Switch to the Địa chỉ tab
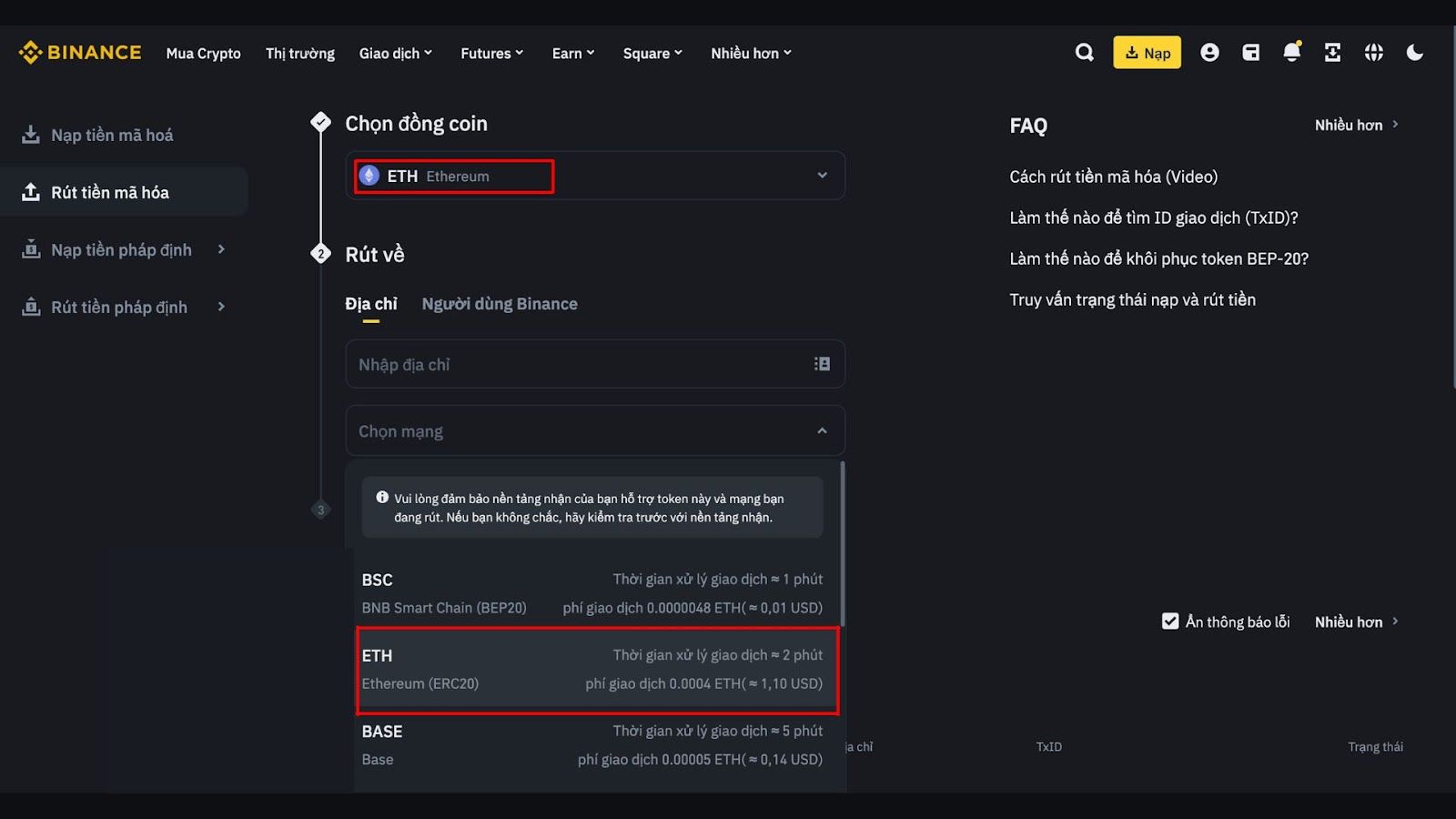The image size is (1456, 819). [x=371, y=304]
